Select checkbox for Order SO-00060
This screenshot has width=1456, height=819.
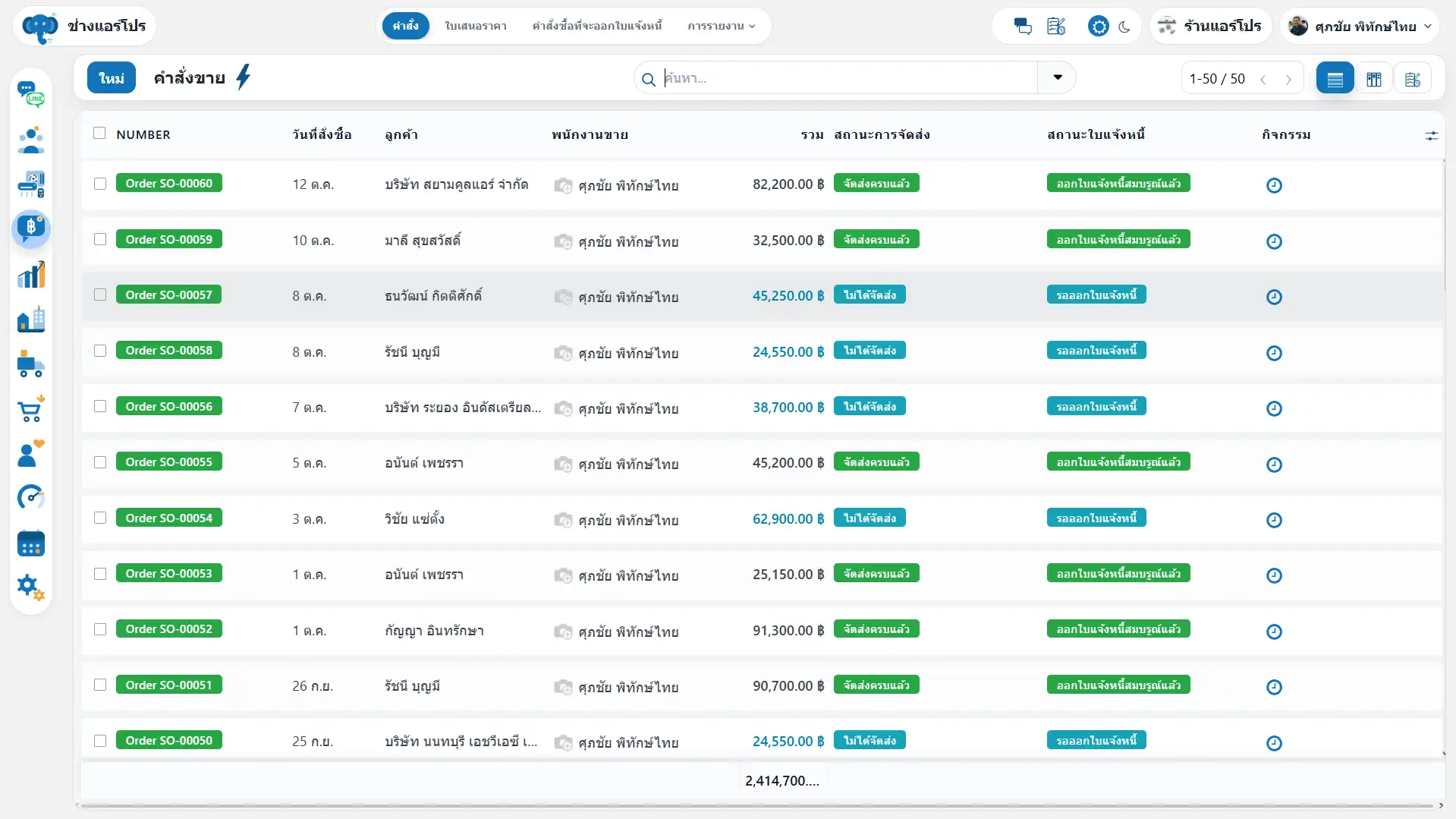point(100,184)
